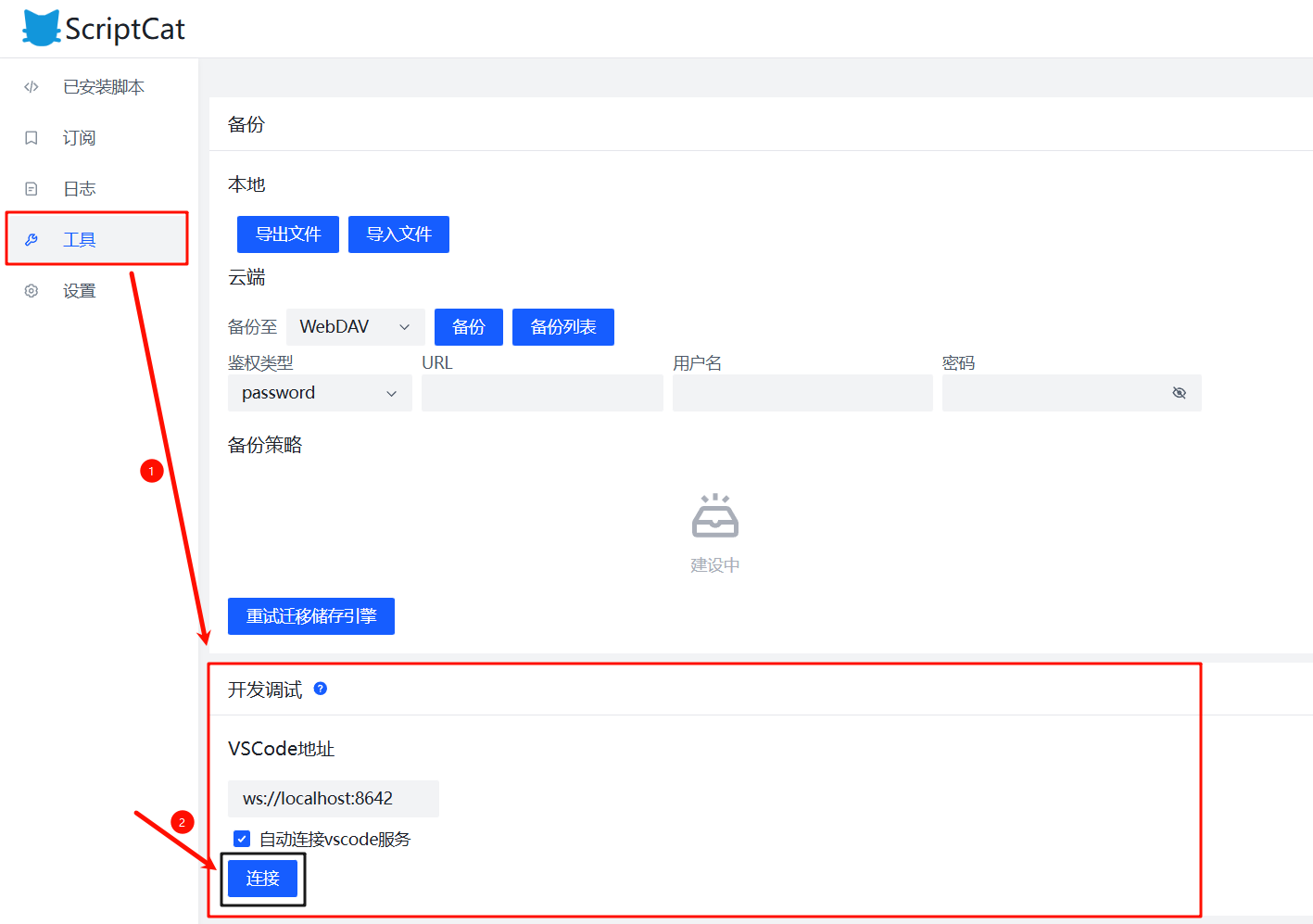The width and height of the screenshot is (1313, 924).
Task: Open the WebDAV backup target dropdown
Action: point(355,327)
